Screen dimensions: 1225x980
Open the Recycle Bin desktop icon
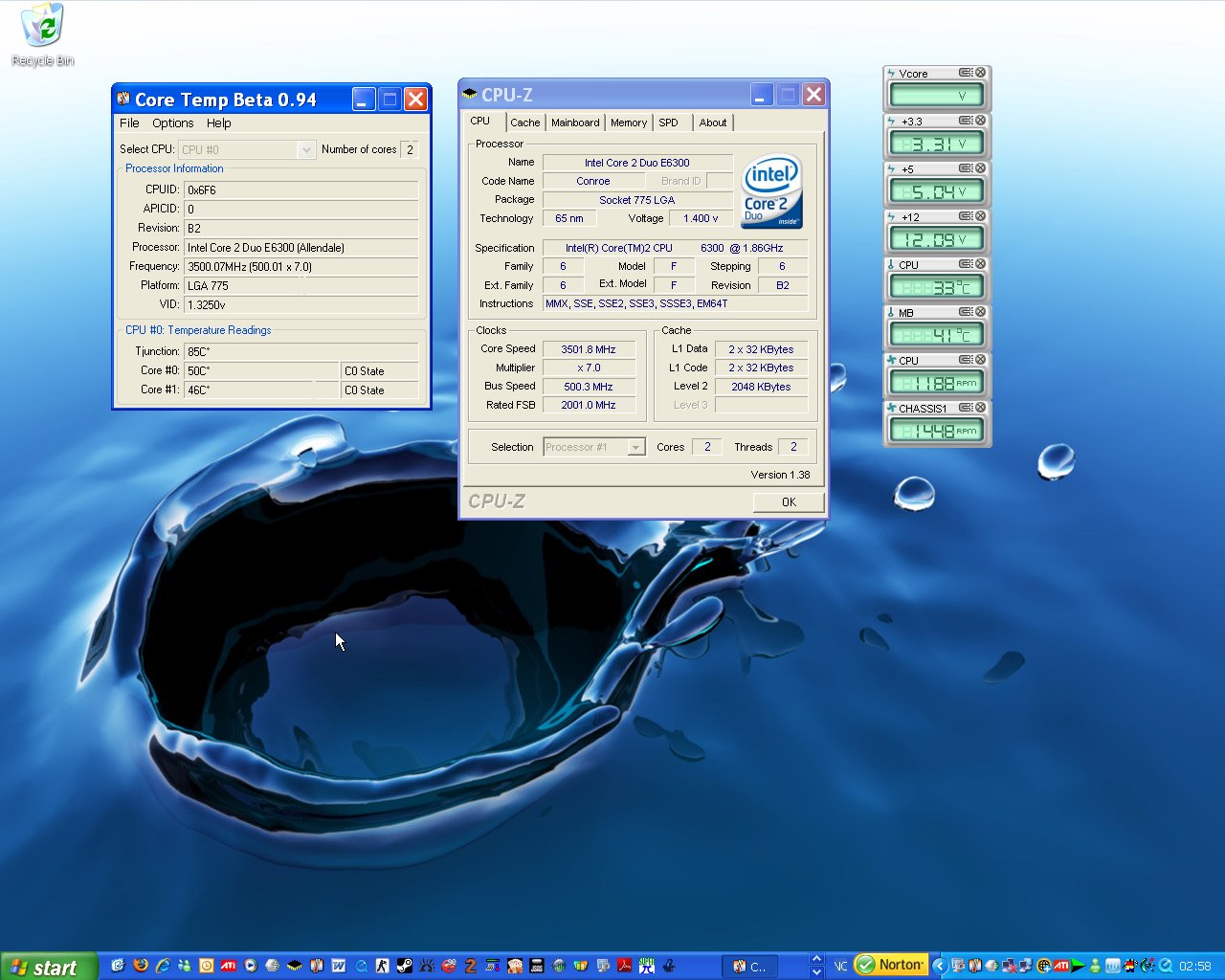pos(42,34)
